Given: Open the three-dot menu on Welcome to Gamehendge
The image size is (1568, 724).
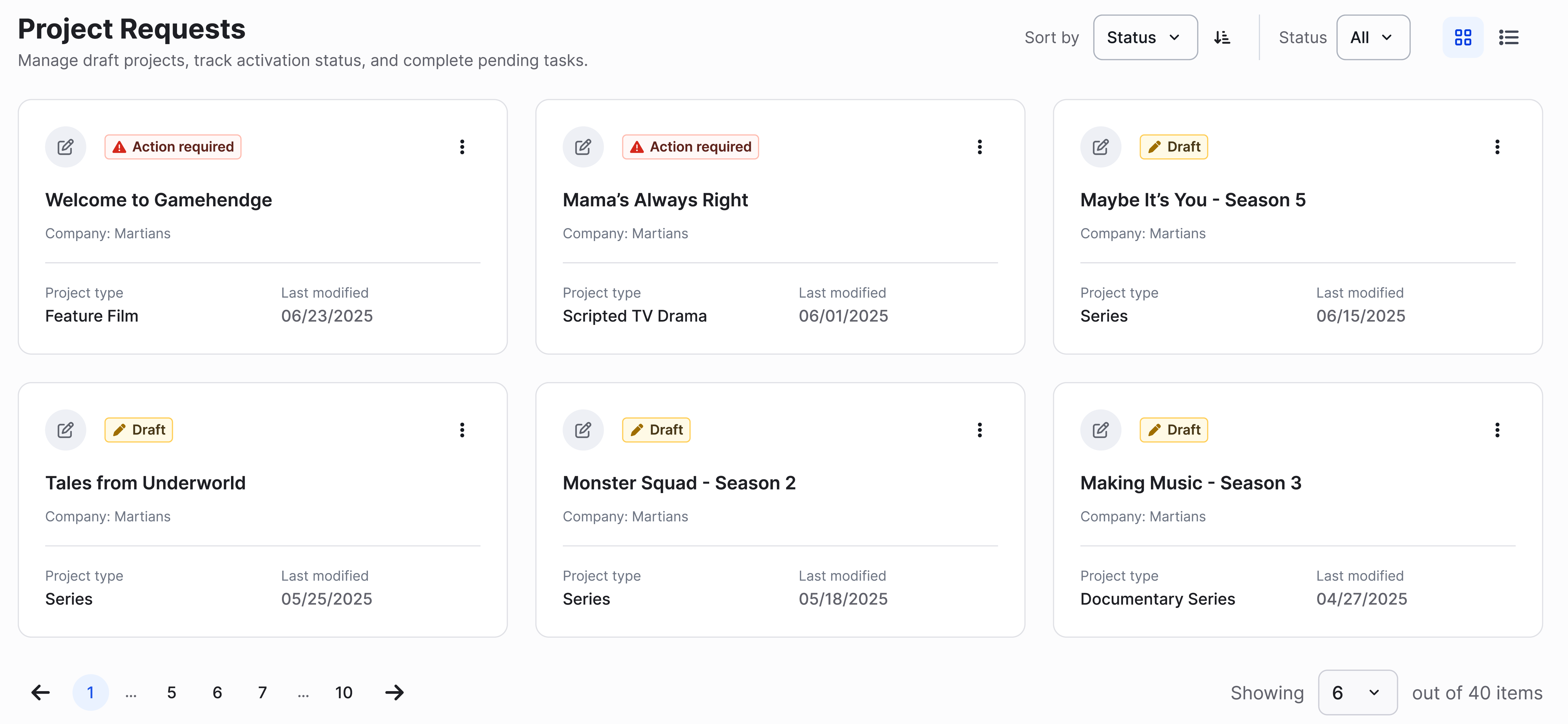Looking at the screenshot, I should coord(462,147).
